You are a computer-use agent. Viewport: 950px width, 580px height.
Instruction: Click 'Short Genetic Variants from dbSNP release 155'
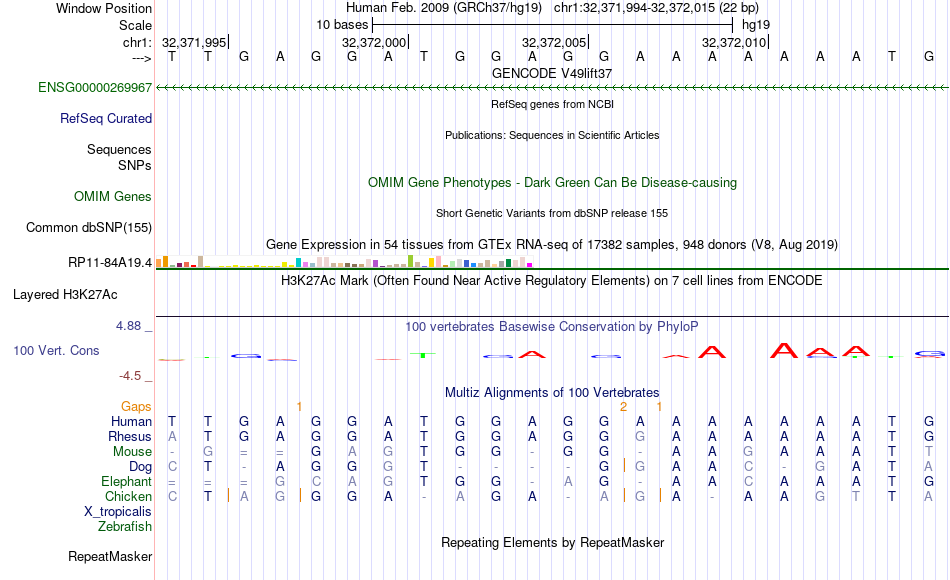click(552, 213)
